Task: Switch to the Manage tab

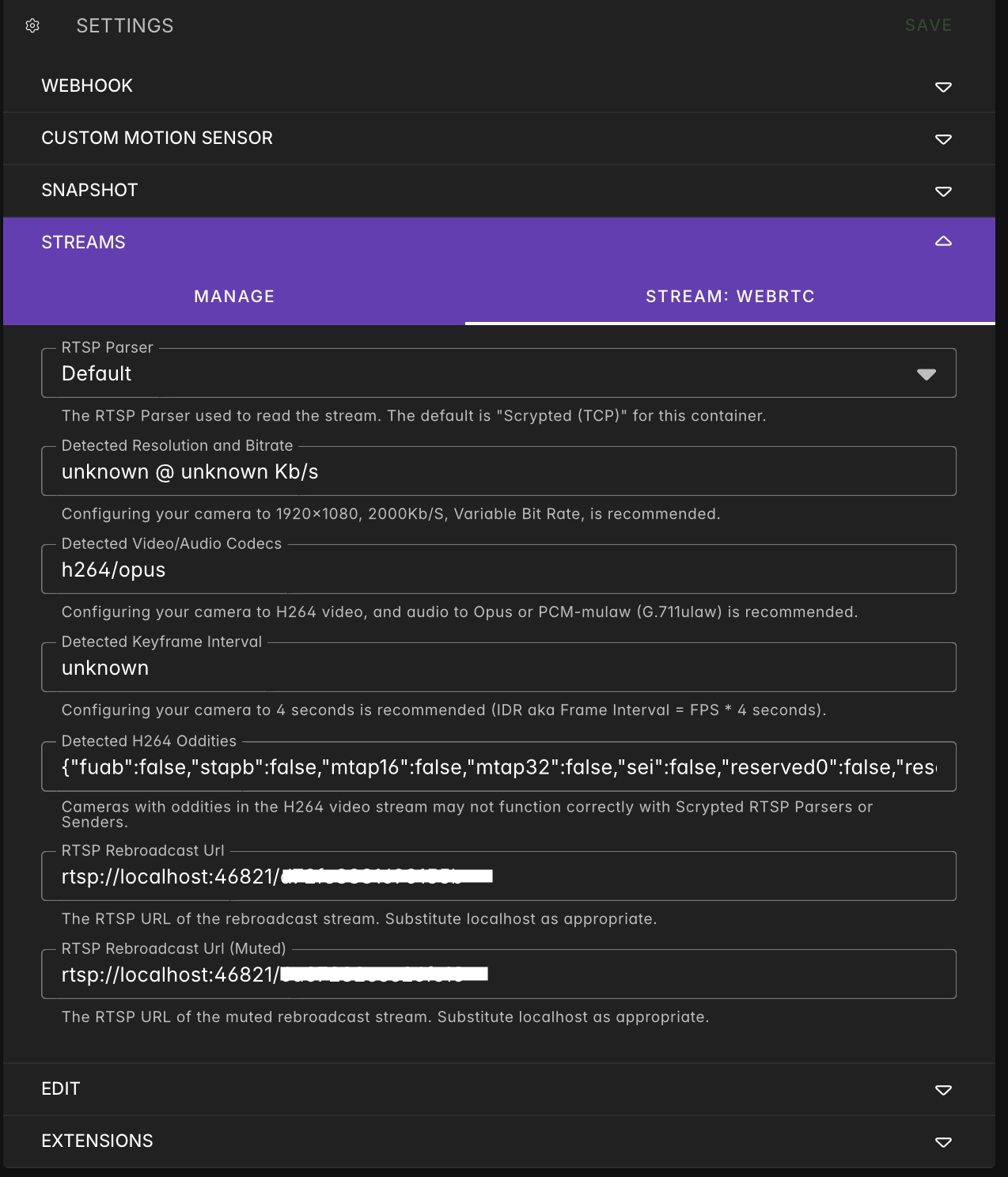Action: (x=234, y=297)
